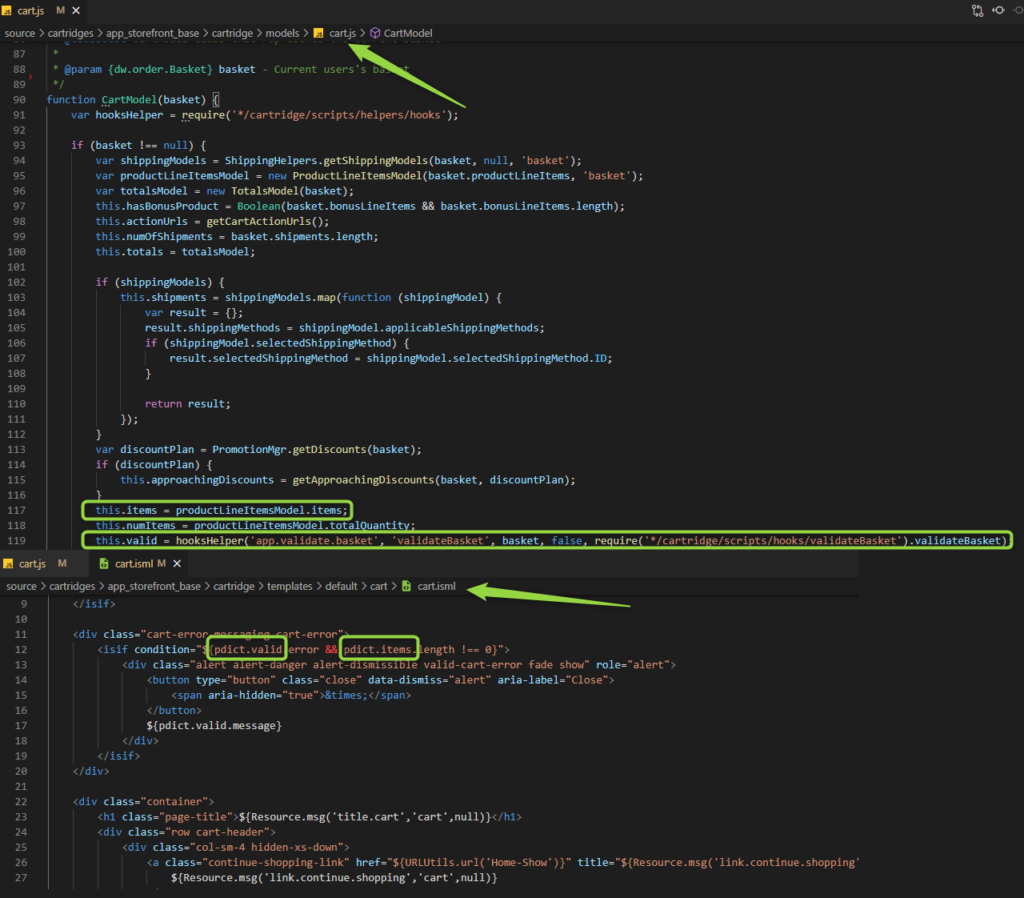
Task: Open the compare changes icon in top-right
Action: click(x=977, y=10)
